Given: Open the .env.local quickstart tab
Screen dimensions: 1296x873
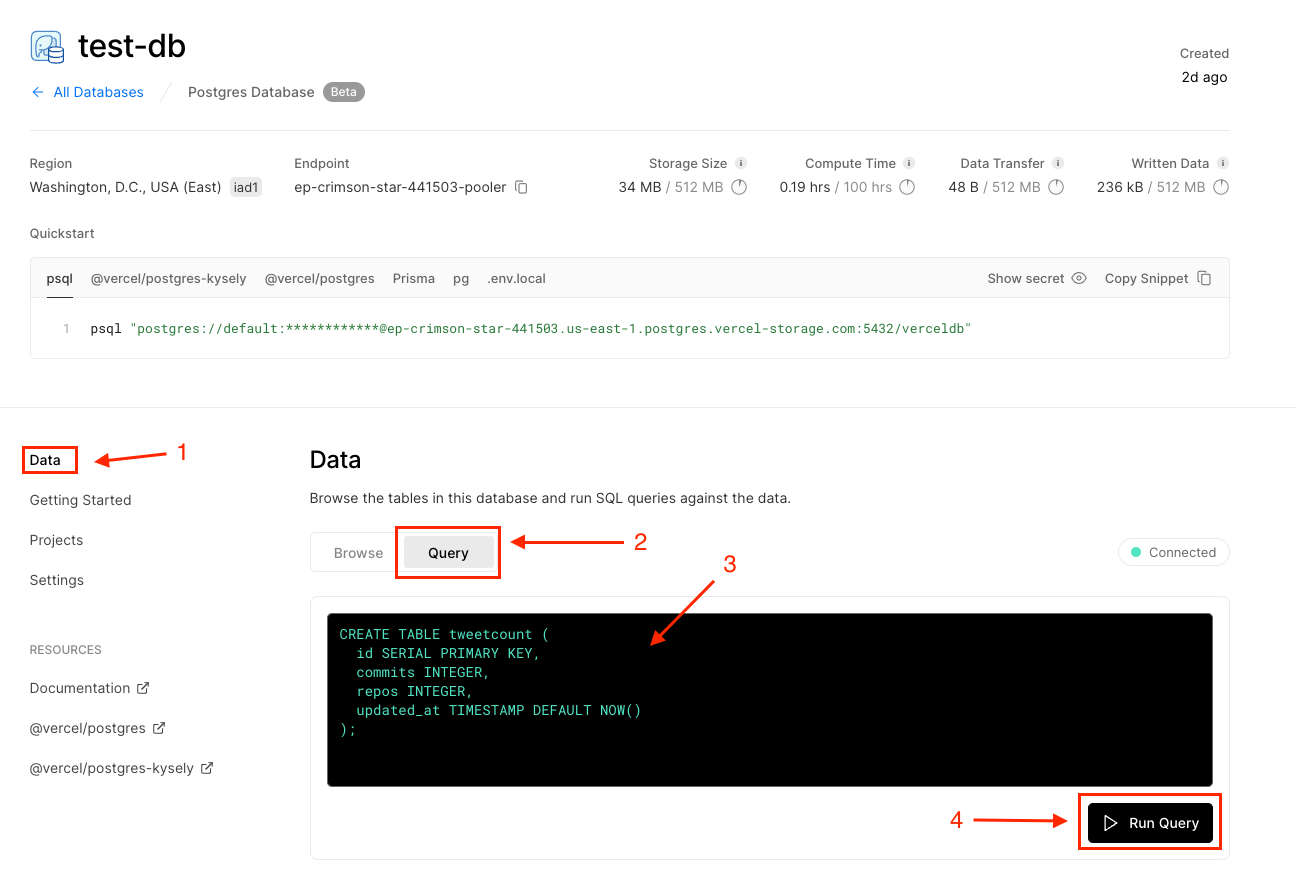Looking at the screenshot, I should click(516, 278).
